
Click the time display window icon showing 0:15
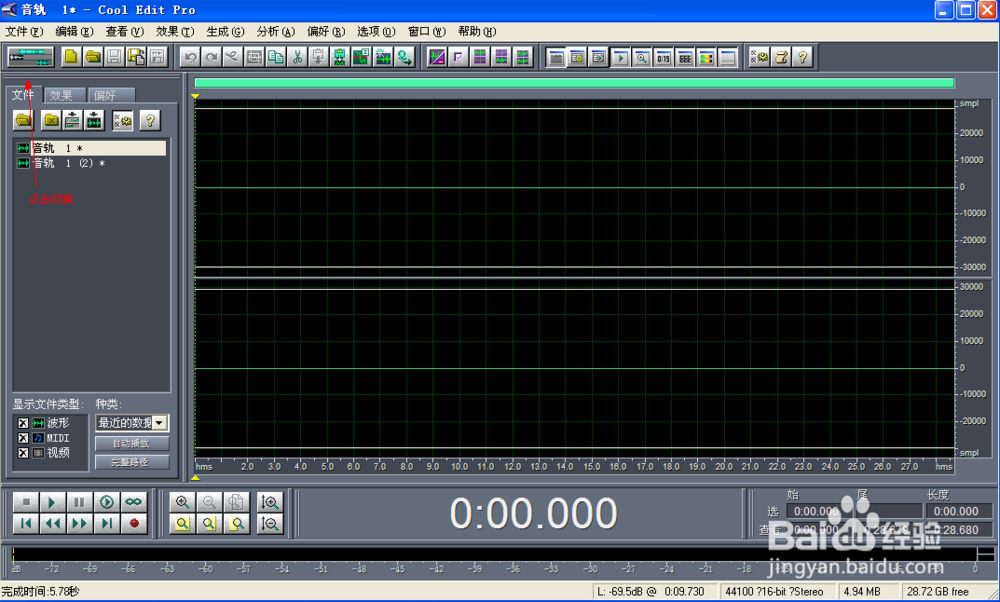point(663,57)
